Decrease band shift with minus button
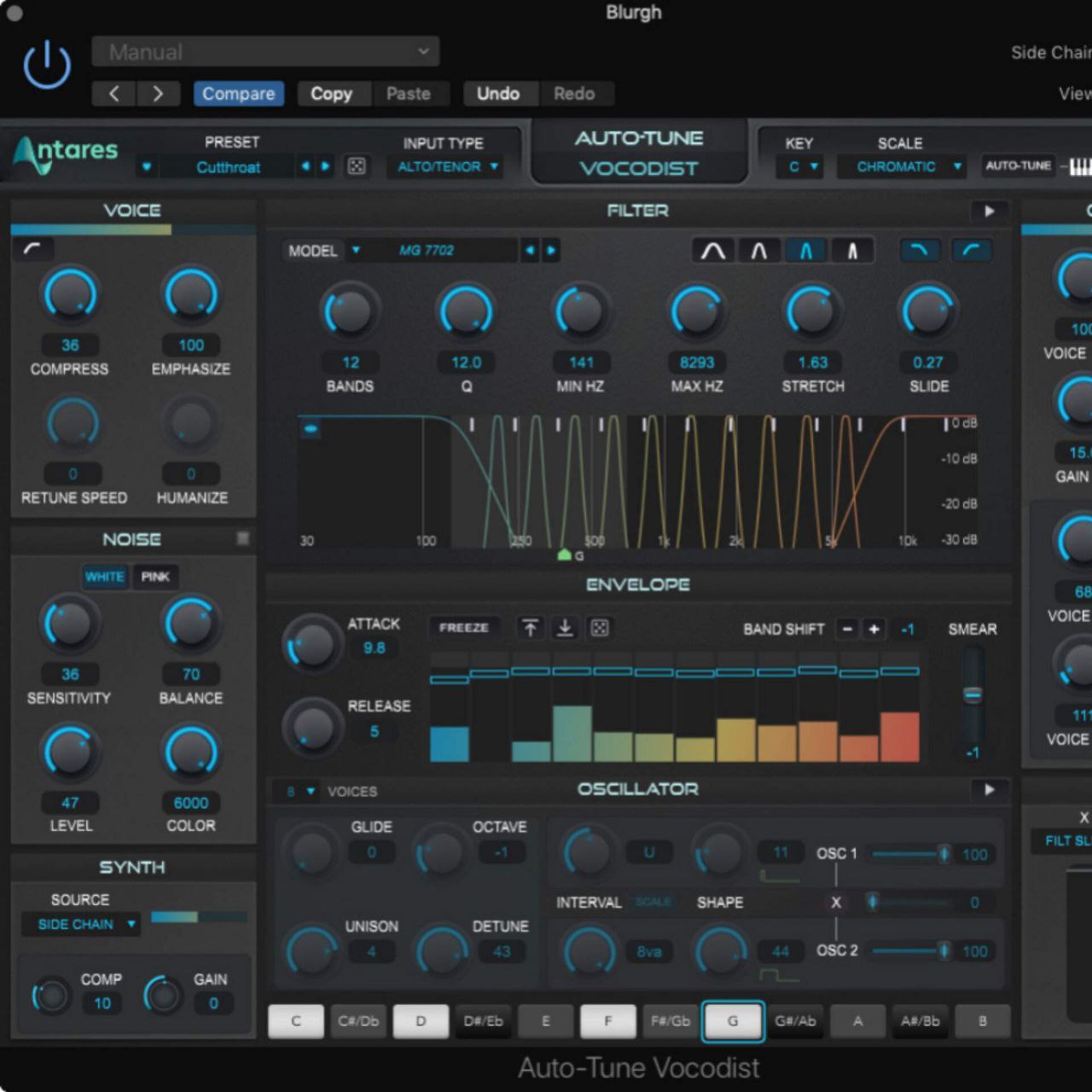1092x1092 pixels. click(x=847, y=629)
